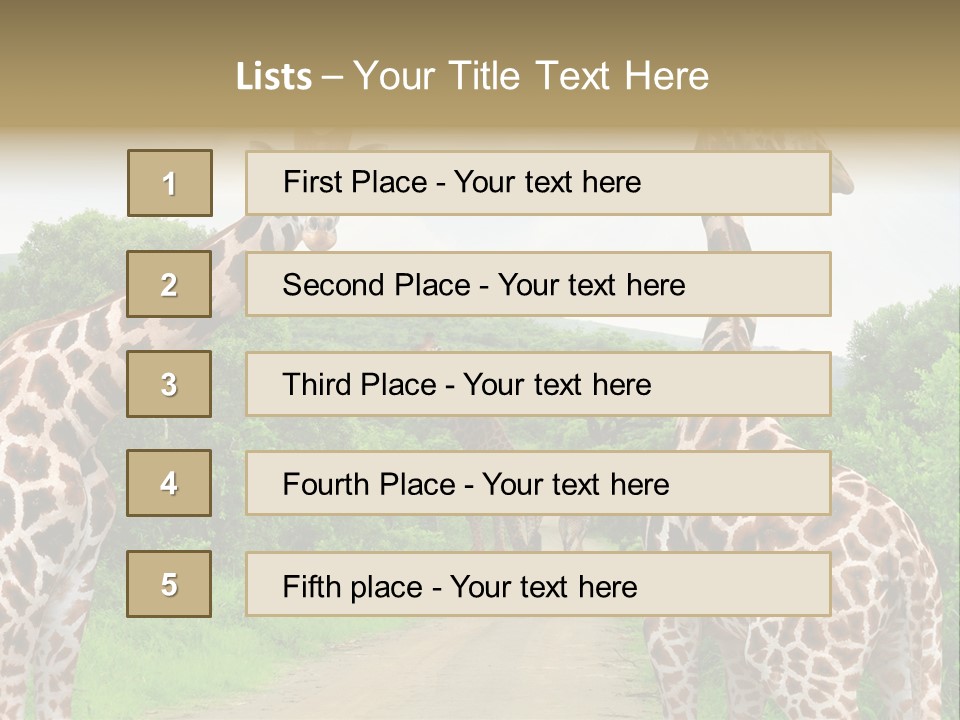
Task: Click the words 'Third Place'
Action: [x=359, y=384]
